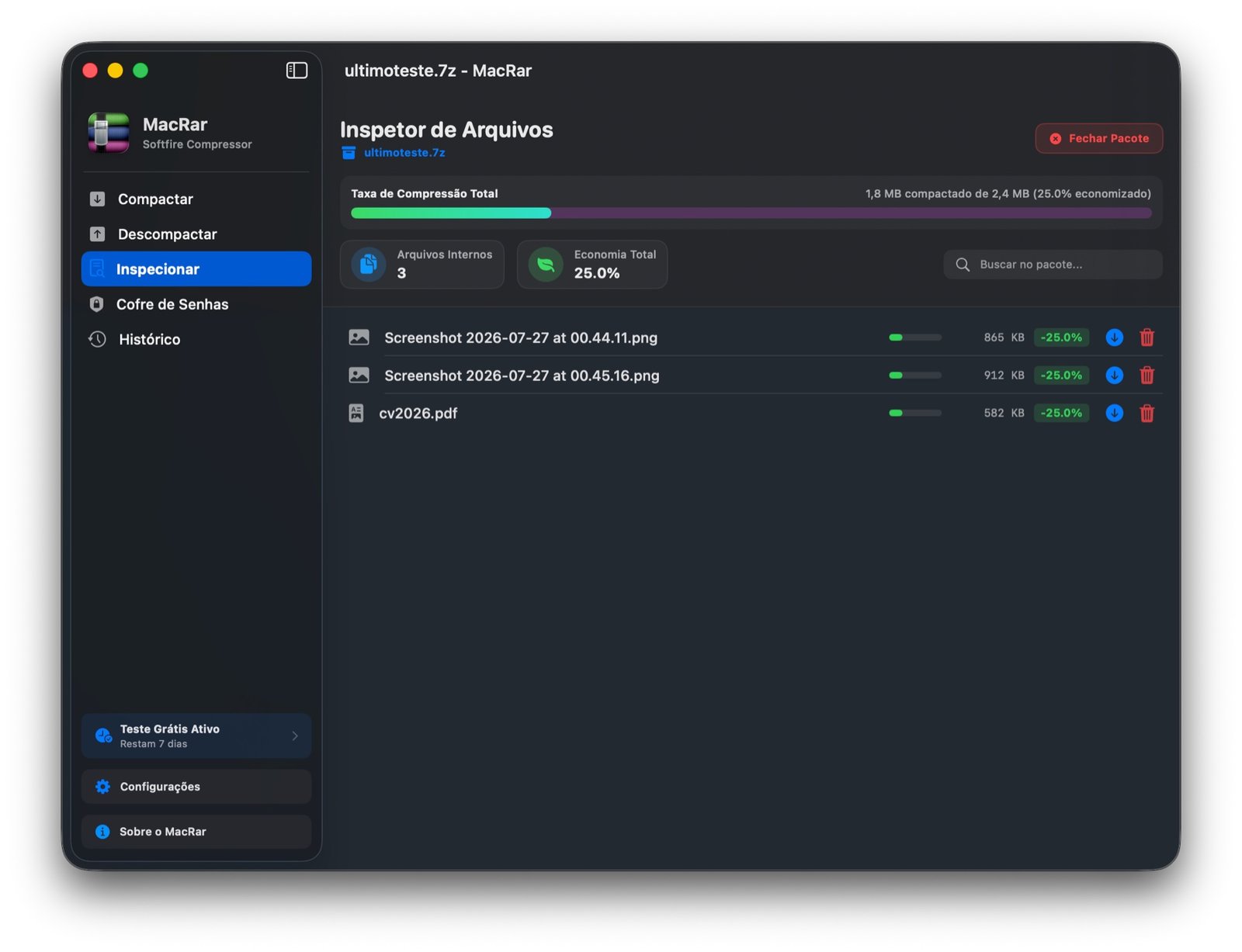The height and width of the screenshot is (952, 1242).
Task: Open the Descompactar section
Action: tap(196, 234)
